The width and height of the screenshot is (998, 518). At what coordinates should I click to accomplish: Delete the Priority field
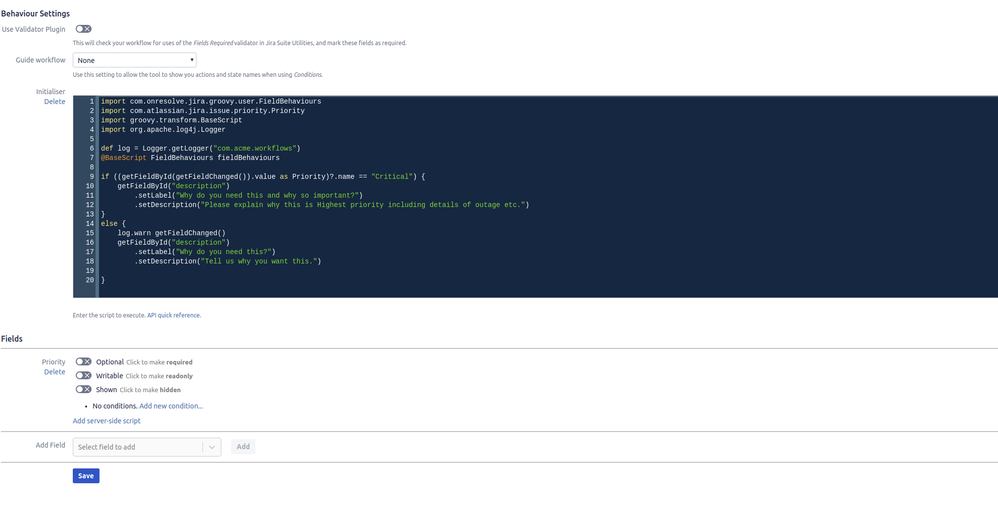click(54, 372)
